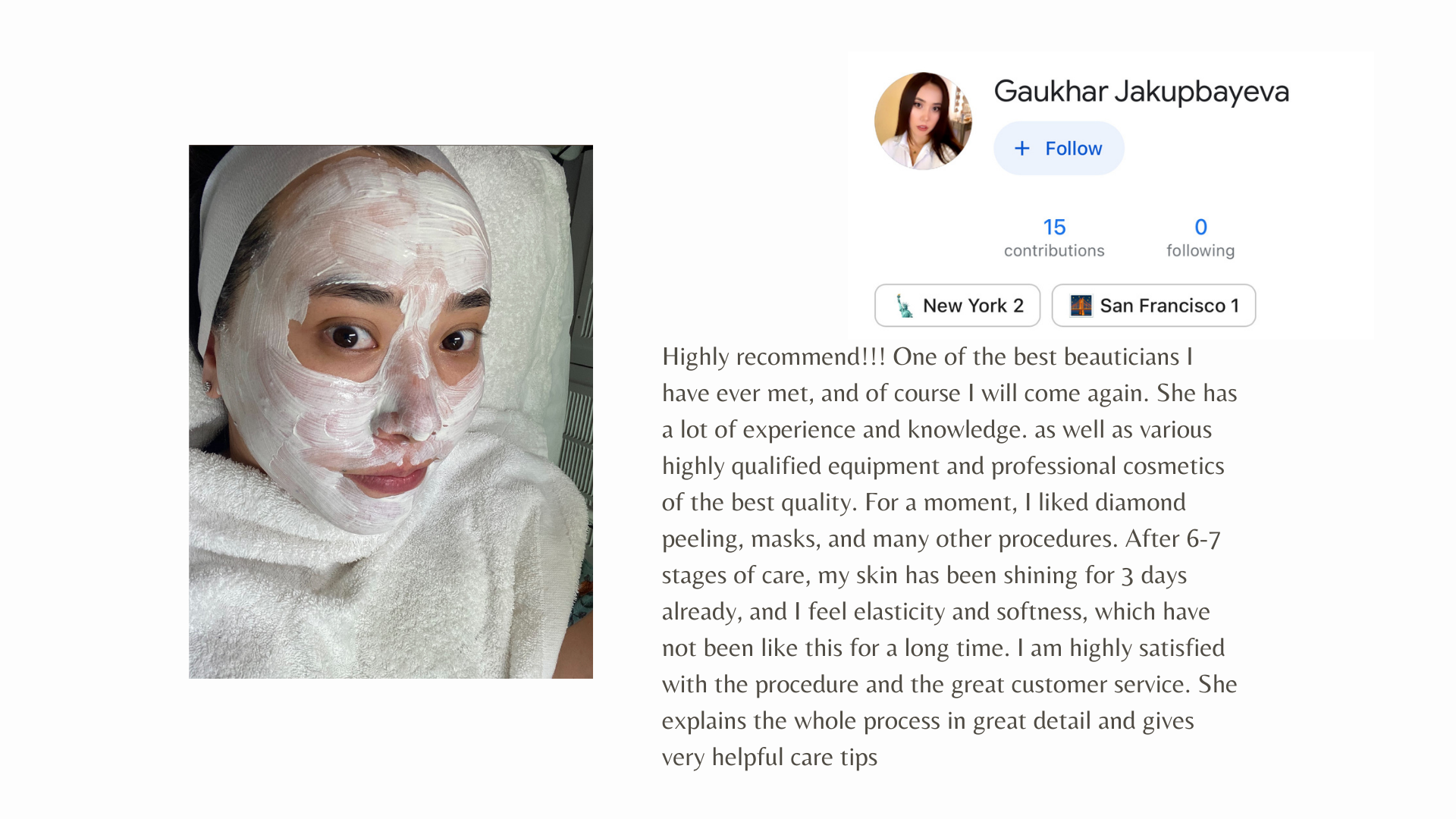Viewport: 1456px width, 819px height.
Task: Click the line about great customer service
Action: click(x=949, y=685)
